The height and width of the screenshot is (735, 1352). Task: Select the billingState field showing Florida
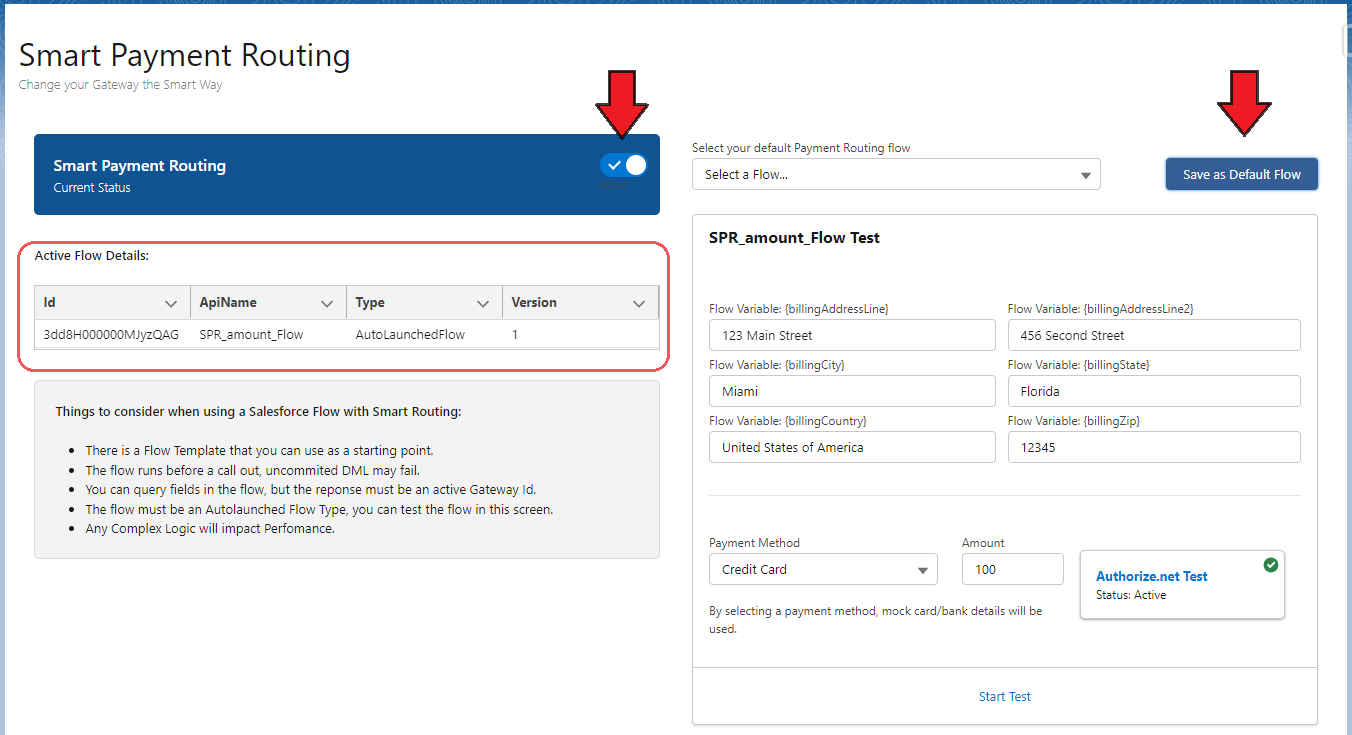[1153, 391]
